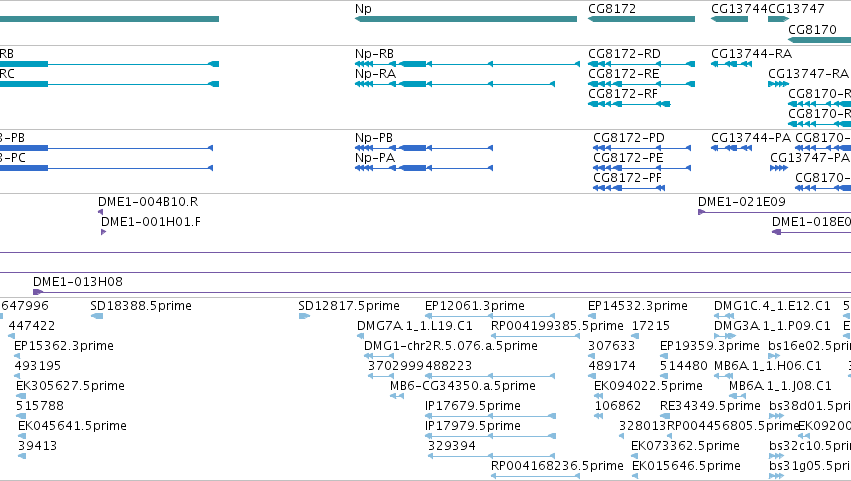
Task: Select insertion EK094022.5prime
Action: (648, 387)
